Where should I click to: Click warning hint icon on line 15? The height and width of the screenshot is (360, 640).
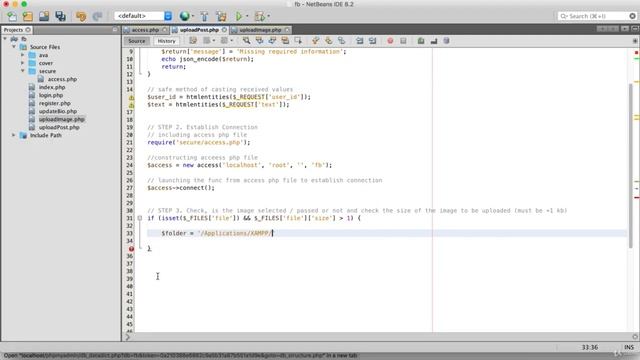131,98
